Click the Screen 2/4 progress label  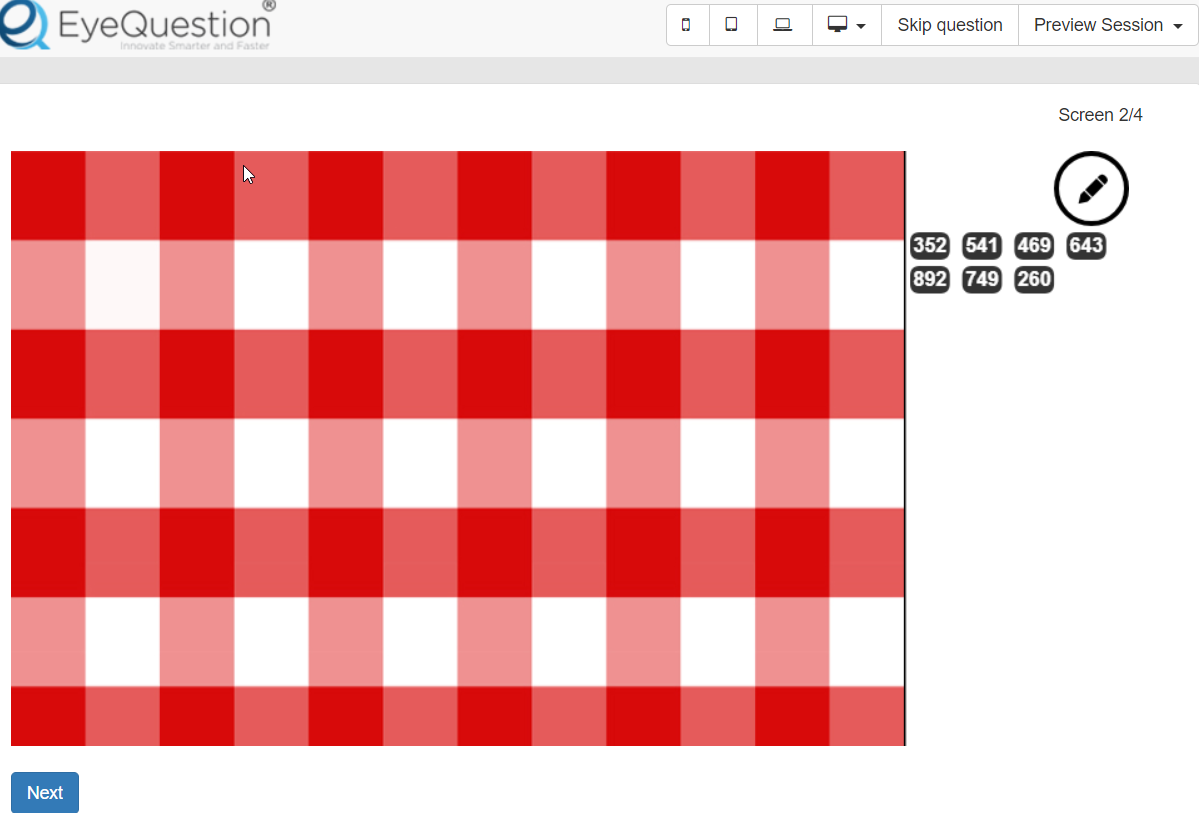(1100, 115)
